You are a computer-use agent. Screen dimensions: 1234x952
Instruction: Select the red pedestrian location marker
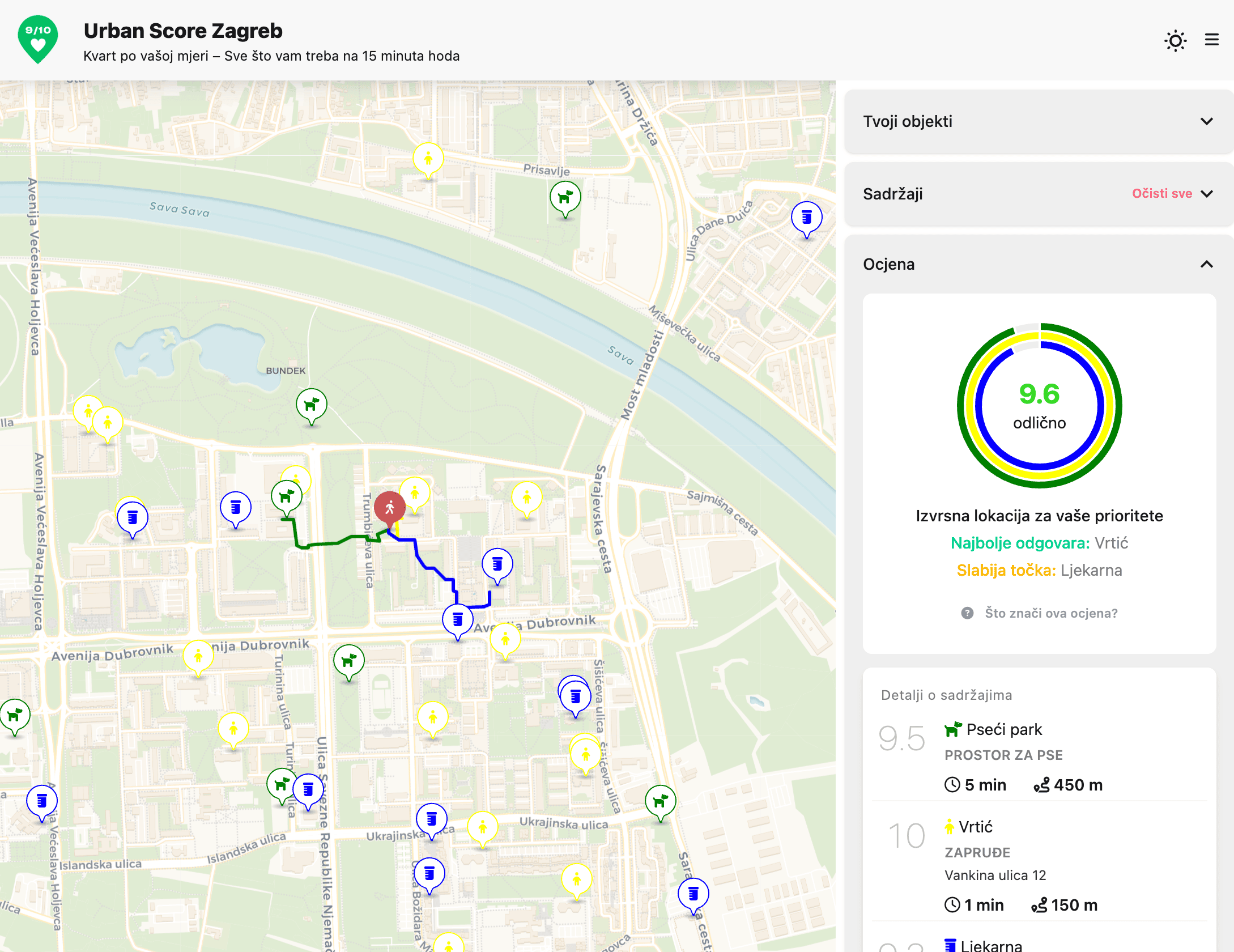[x=390, y=508]
